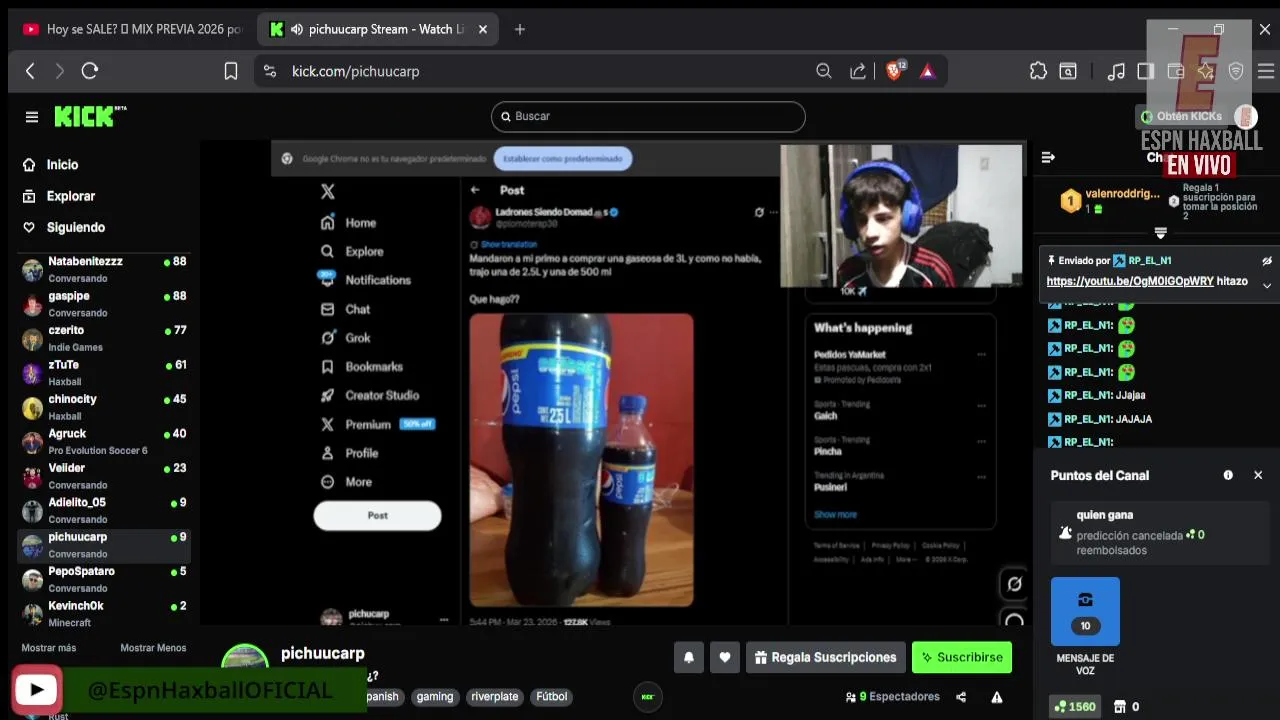Viewport: 1280px width, 720px height.
Task: Close the pichuucarp Stream tab
Action: point(483,29)
